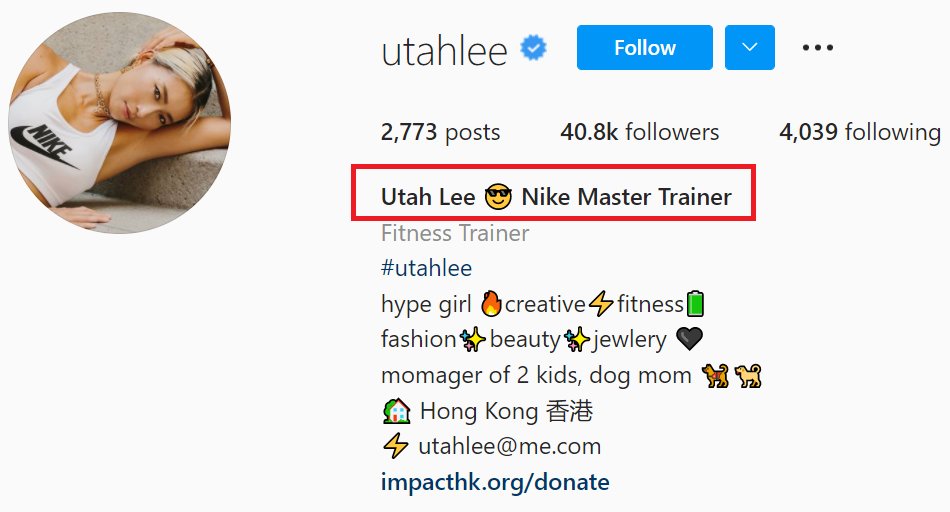Expand the suggested accounts dropdown arrow
The height and width of the screenshot is (512, 950).
749,47
